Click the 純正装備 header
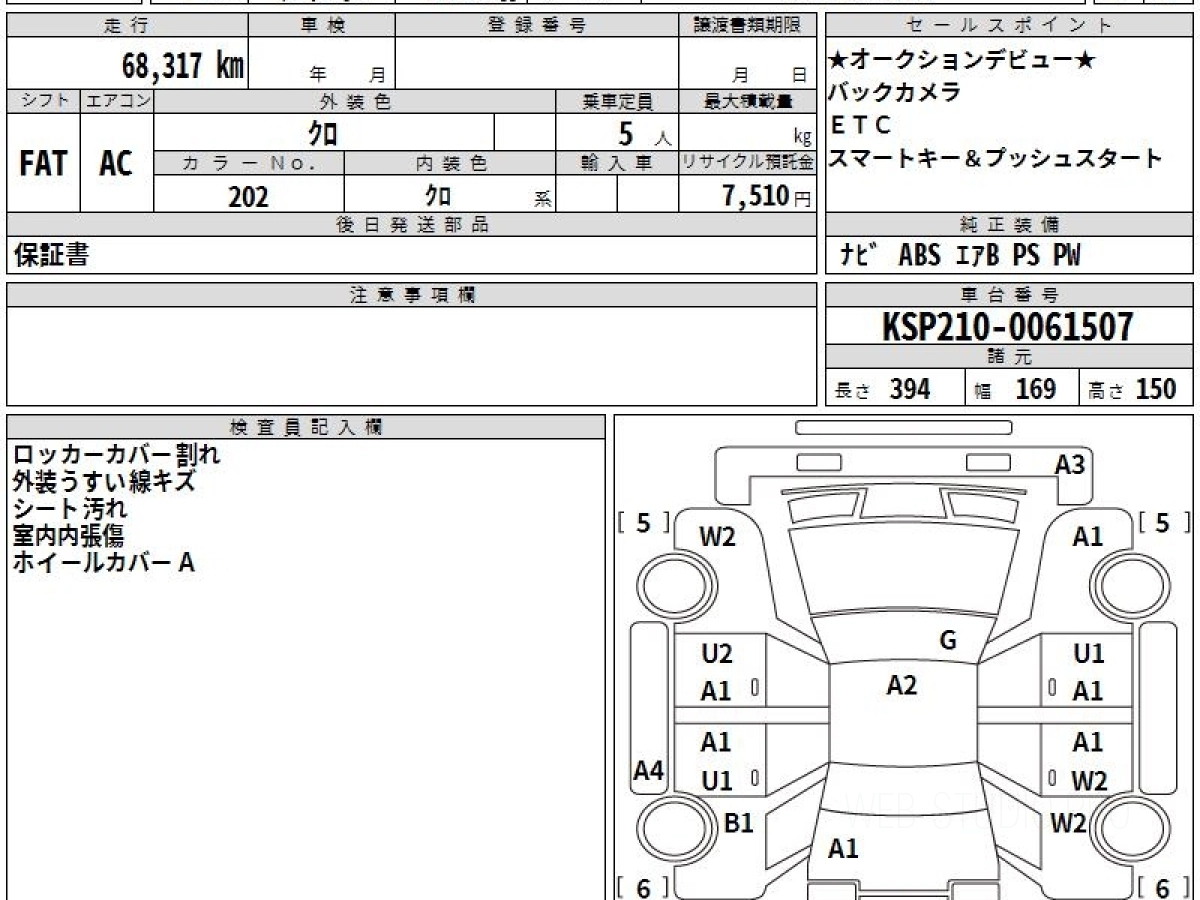 (x=1010, y=225)
